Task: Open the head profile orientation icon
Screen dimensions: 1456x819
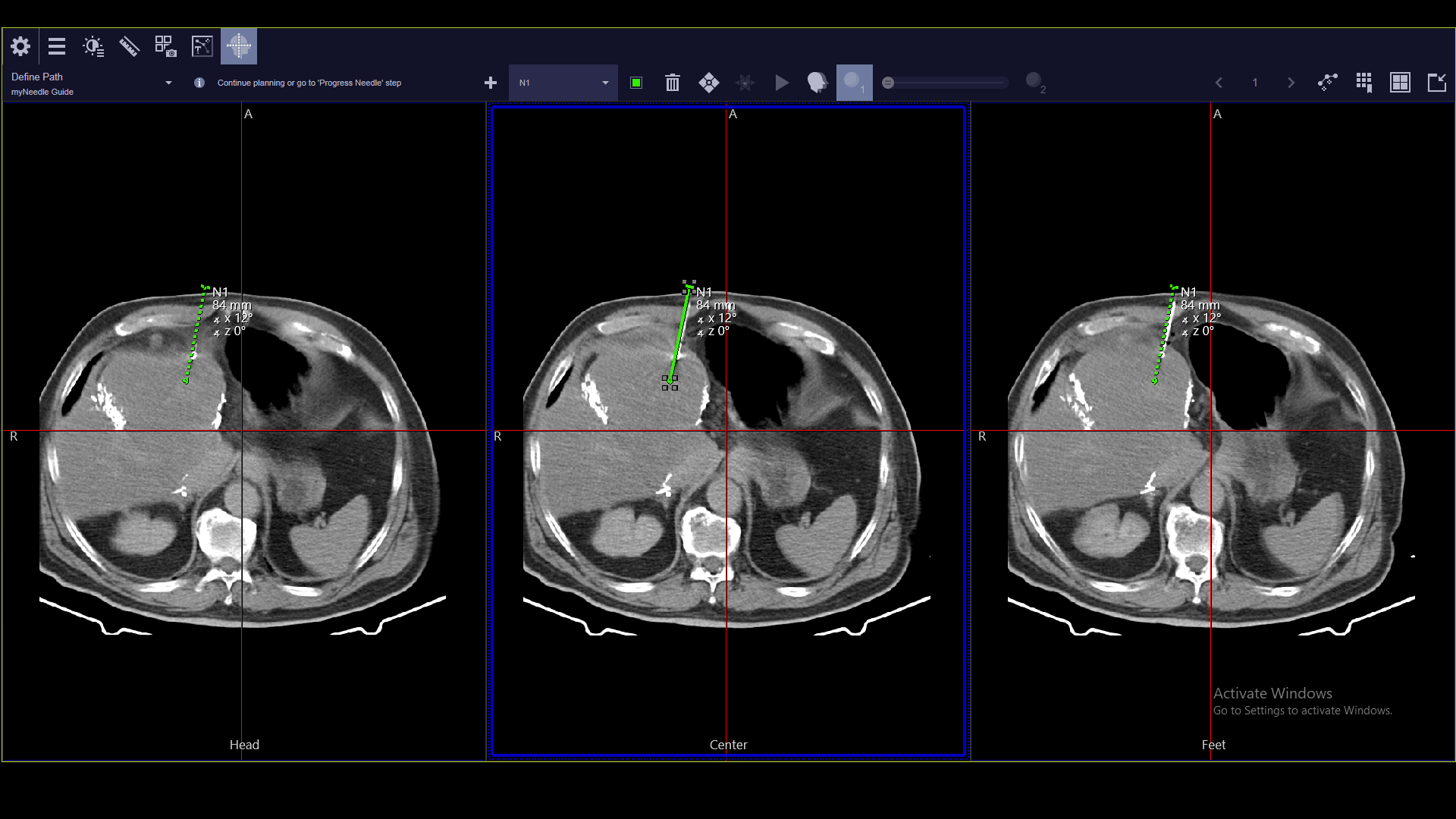Action: click(x=817, y=83)
